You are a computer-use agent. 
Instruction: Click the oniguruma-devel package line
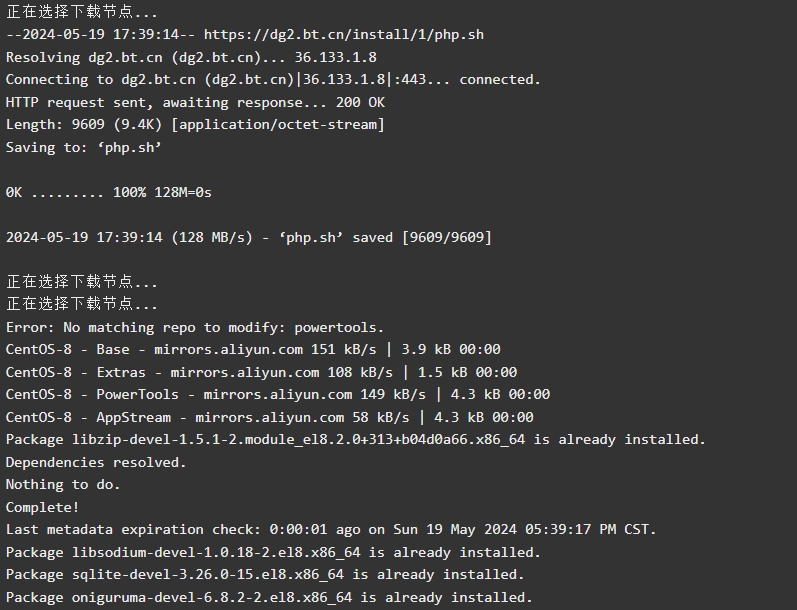[x=269, y=597]
